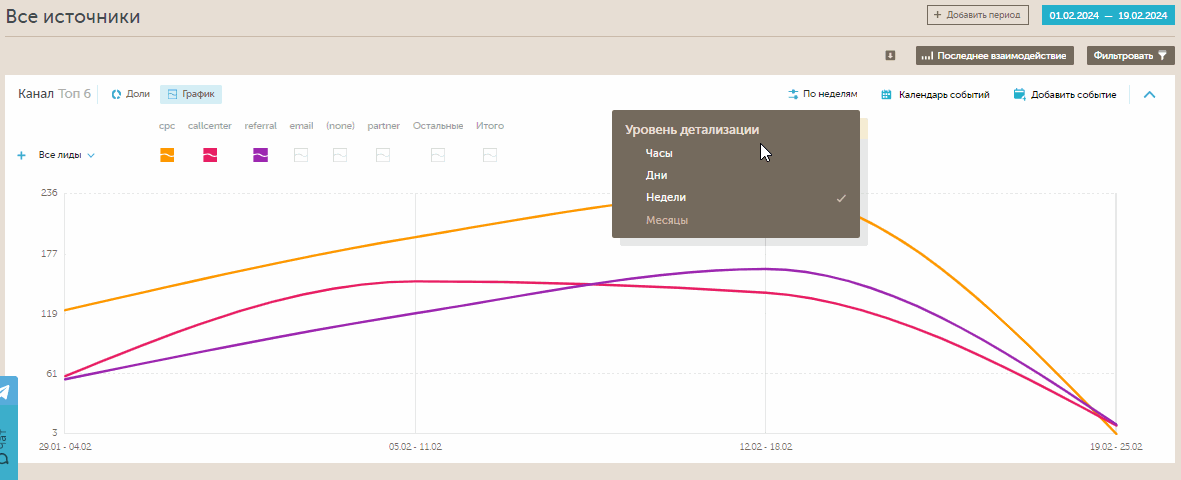The width and height of the screenshot is (1181, 480).
Task: Select Часы detail level
Action: tap(659, 153)
